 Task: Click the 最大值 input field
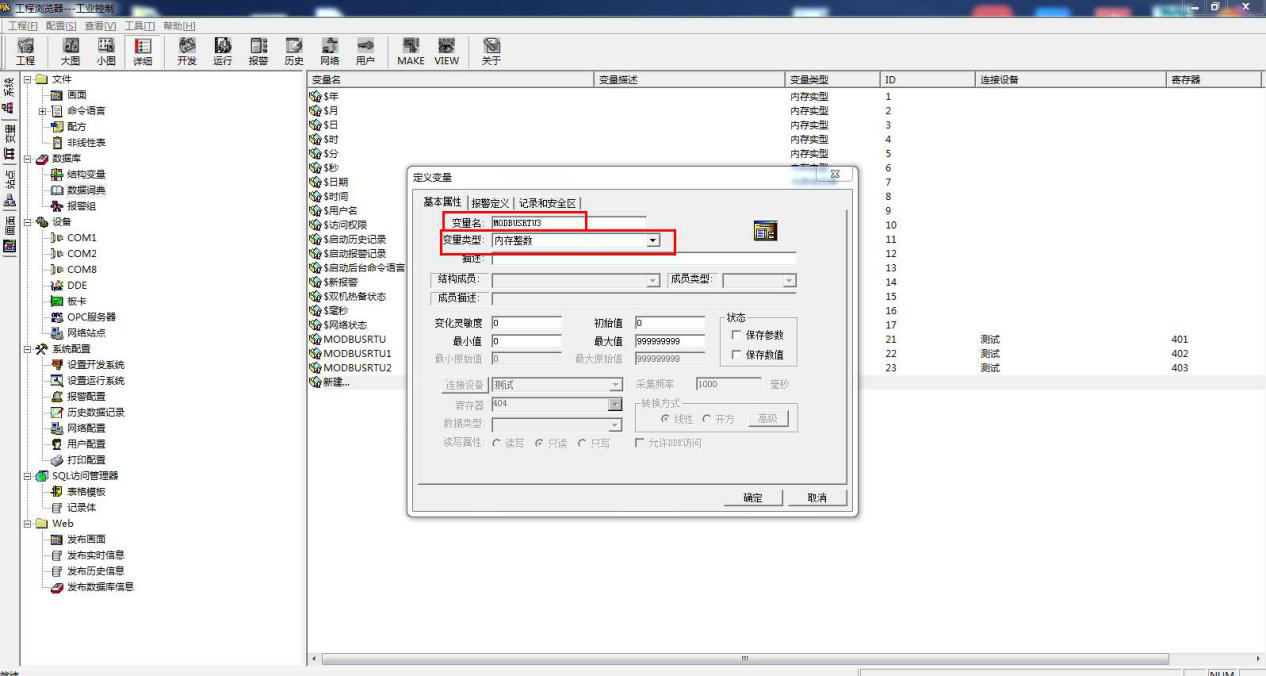pyautogui.click(x=669, y=341)
